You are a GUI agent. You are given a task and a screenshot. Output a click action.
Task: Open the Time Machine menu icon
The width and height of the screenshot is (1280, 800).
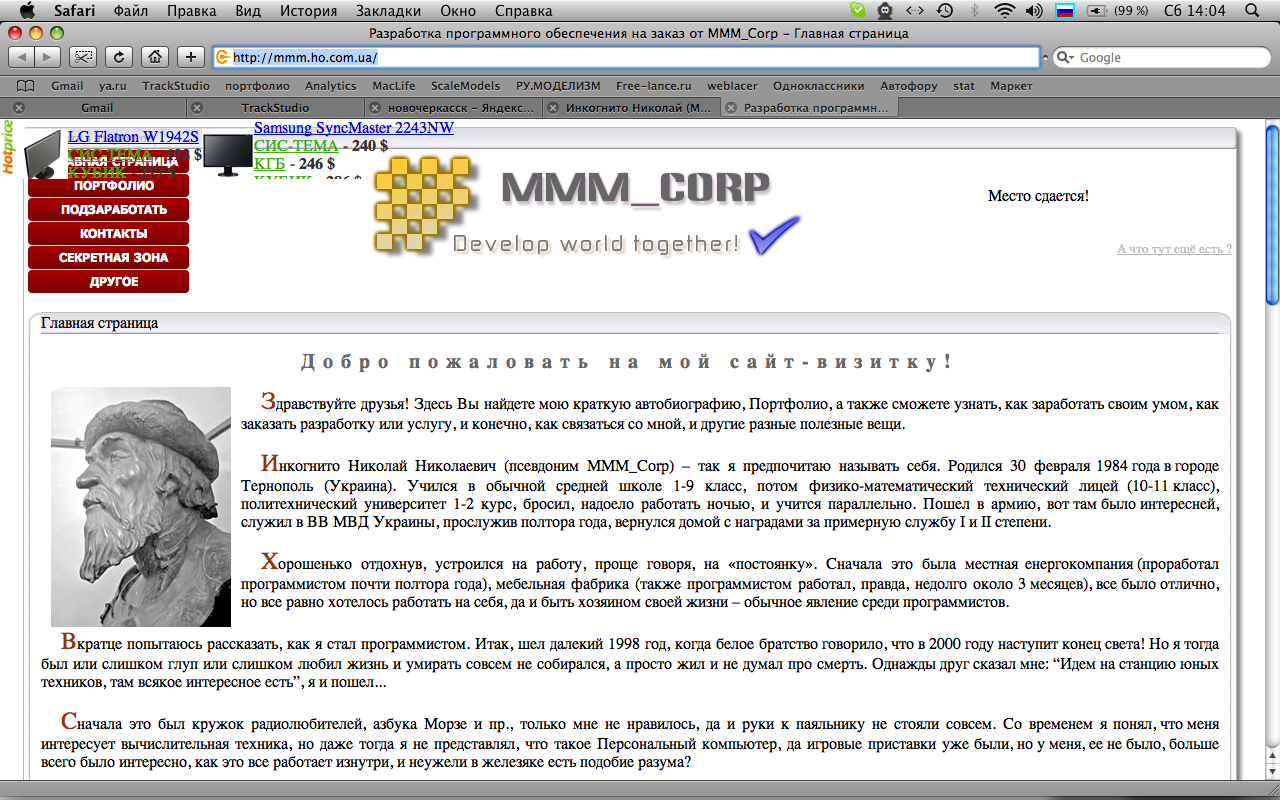[945, 11]
